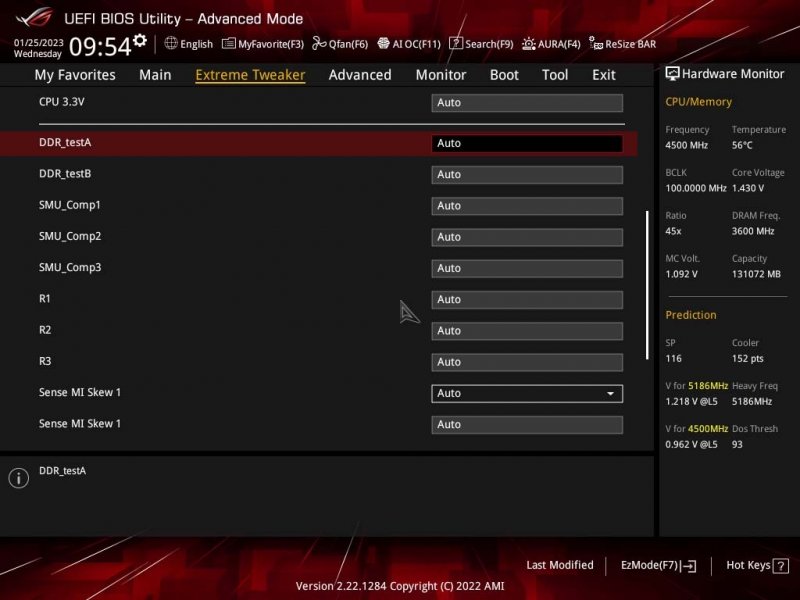800x600 pixels.
Task: Click the 1.430 V core voltage value
Action: pos(748,188)
